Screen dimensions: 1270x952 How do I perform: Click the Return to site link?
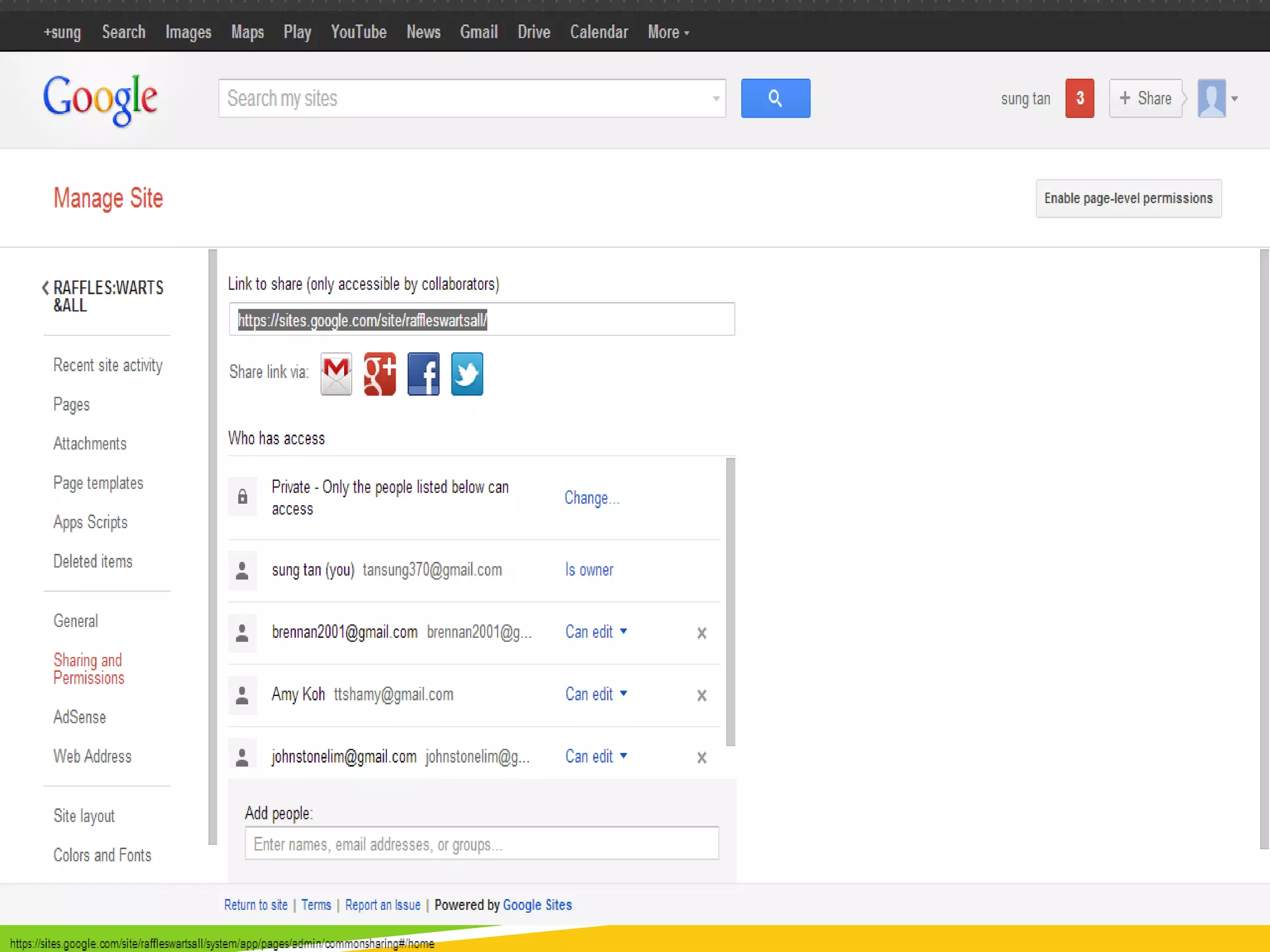click(x=255, y=905)
